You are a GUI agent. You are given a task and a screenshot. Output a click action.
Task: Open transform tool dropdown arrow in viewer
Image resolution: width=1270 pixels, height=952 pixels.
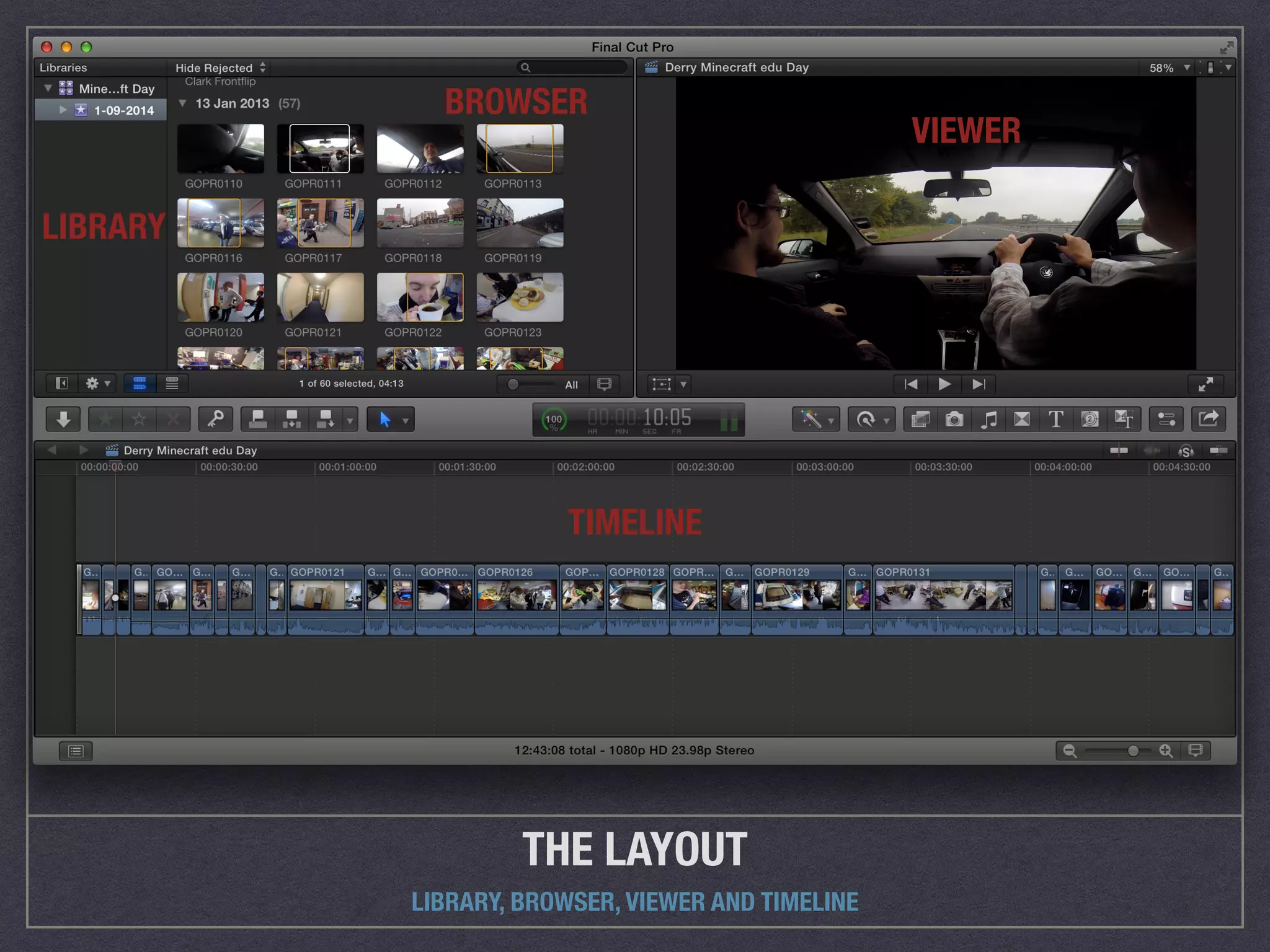coord(683,384)
